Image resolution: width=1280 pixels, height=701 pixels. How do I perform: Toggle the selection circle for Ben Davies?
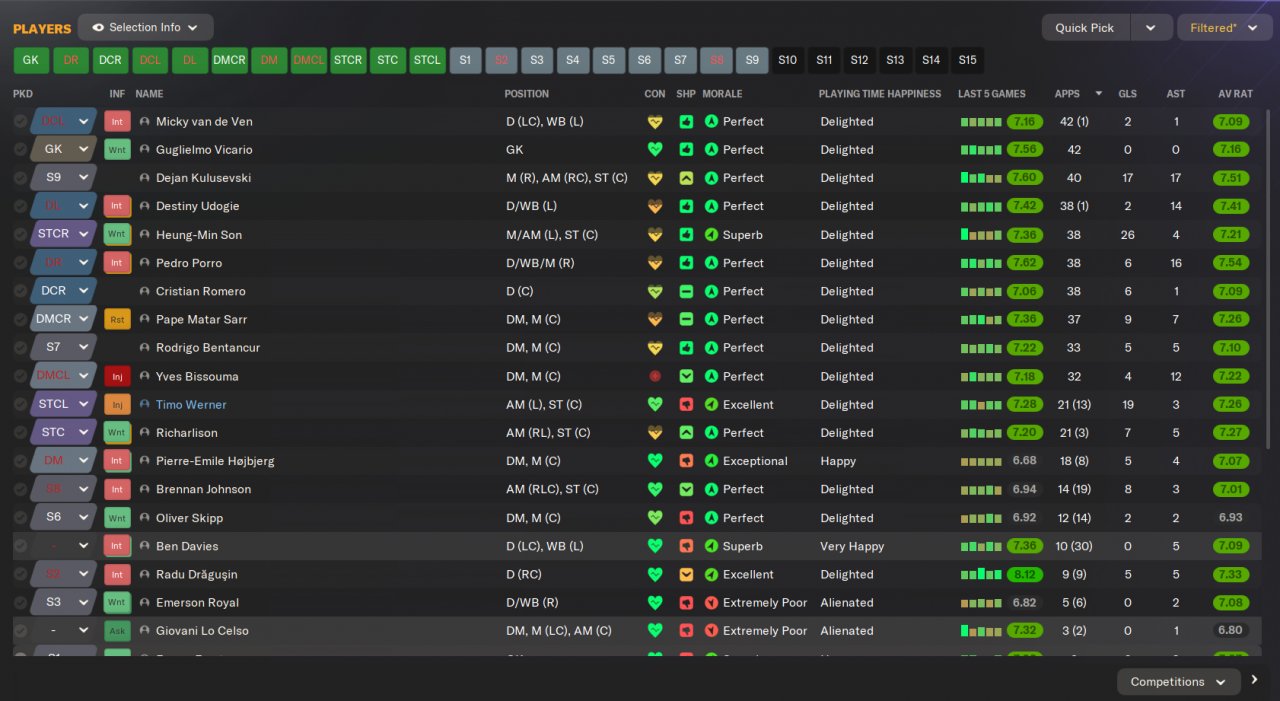[x=20, y=547]
